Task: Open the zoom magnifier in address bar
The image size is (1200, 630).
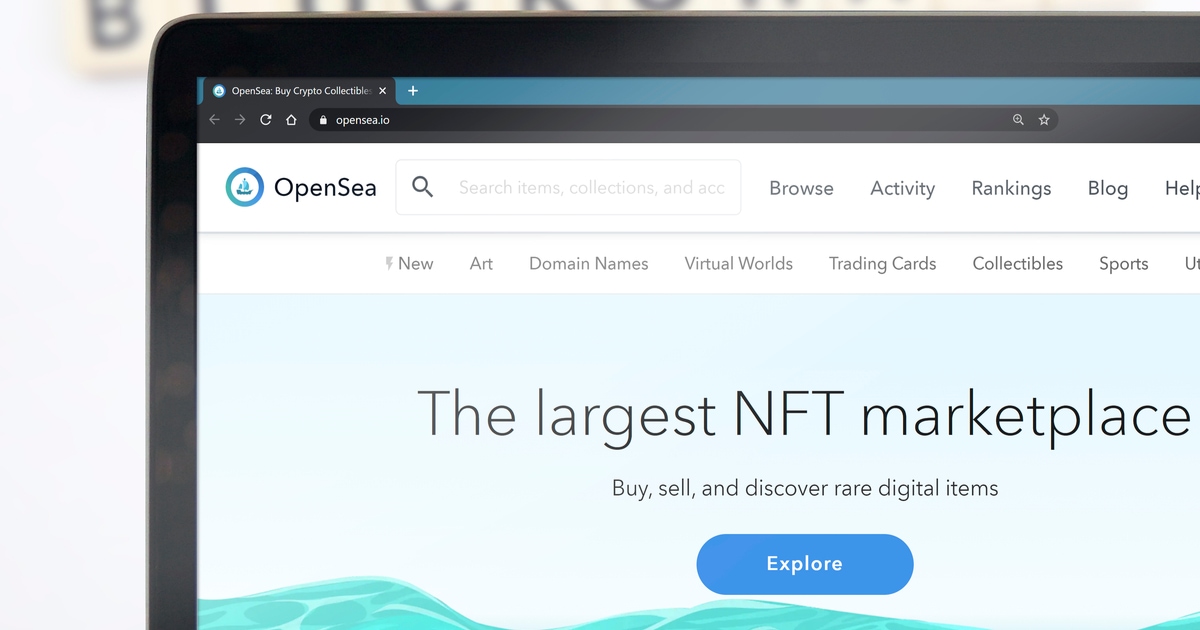Action: click(x=1018, y=120)
